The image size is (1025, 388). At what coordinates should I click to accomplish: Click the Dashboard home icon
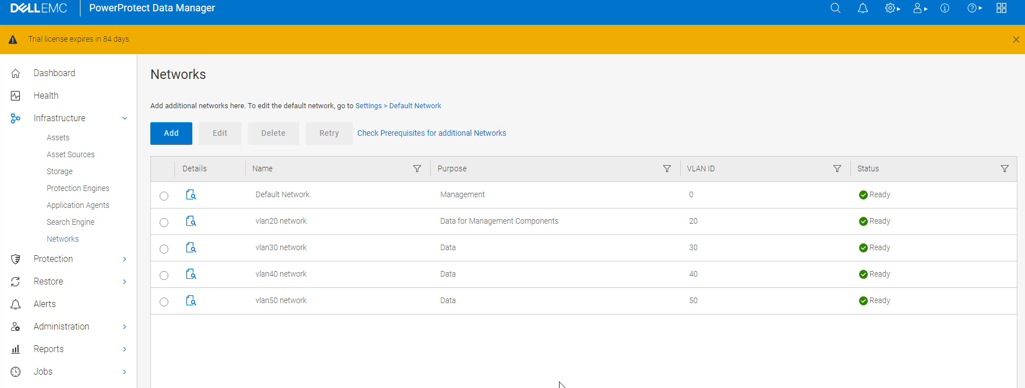16,73
